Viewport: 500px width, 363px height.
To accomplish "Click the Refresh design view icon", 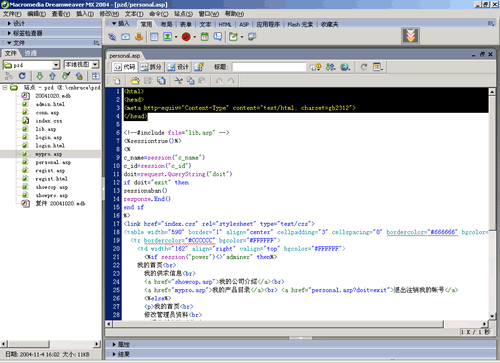I will pyautogui.click(x=364, y=67).
